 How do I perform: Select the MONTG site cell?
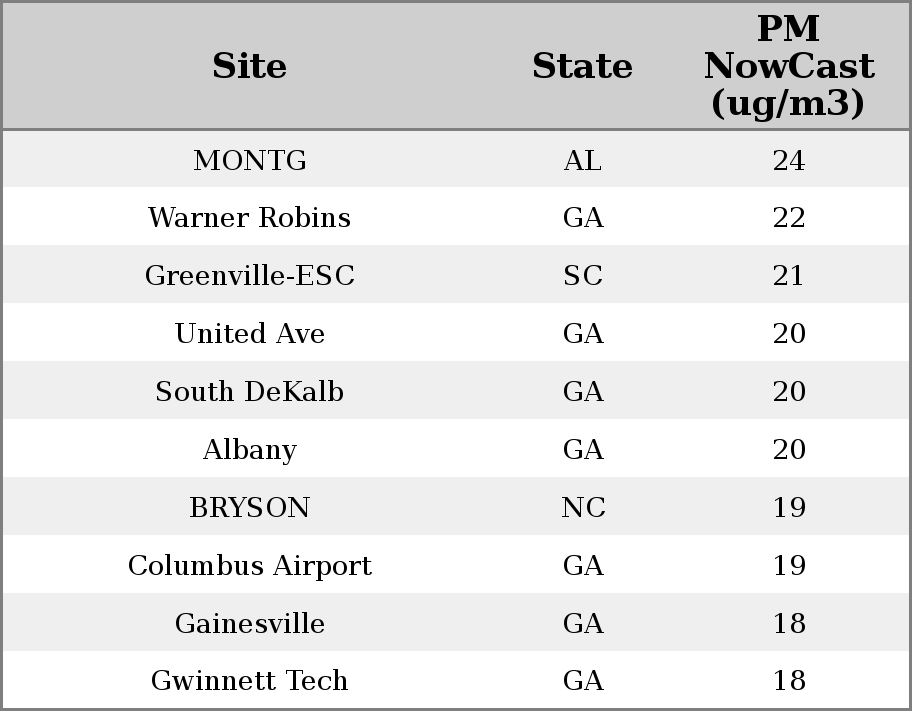[x=249, y=161]
